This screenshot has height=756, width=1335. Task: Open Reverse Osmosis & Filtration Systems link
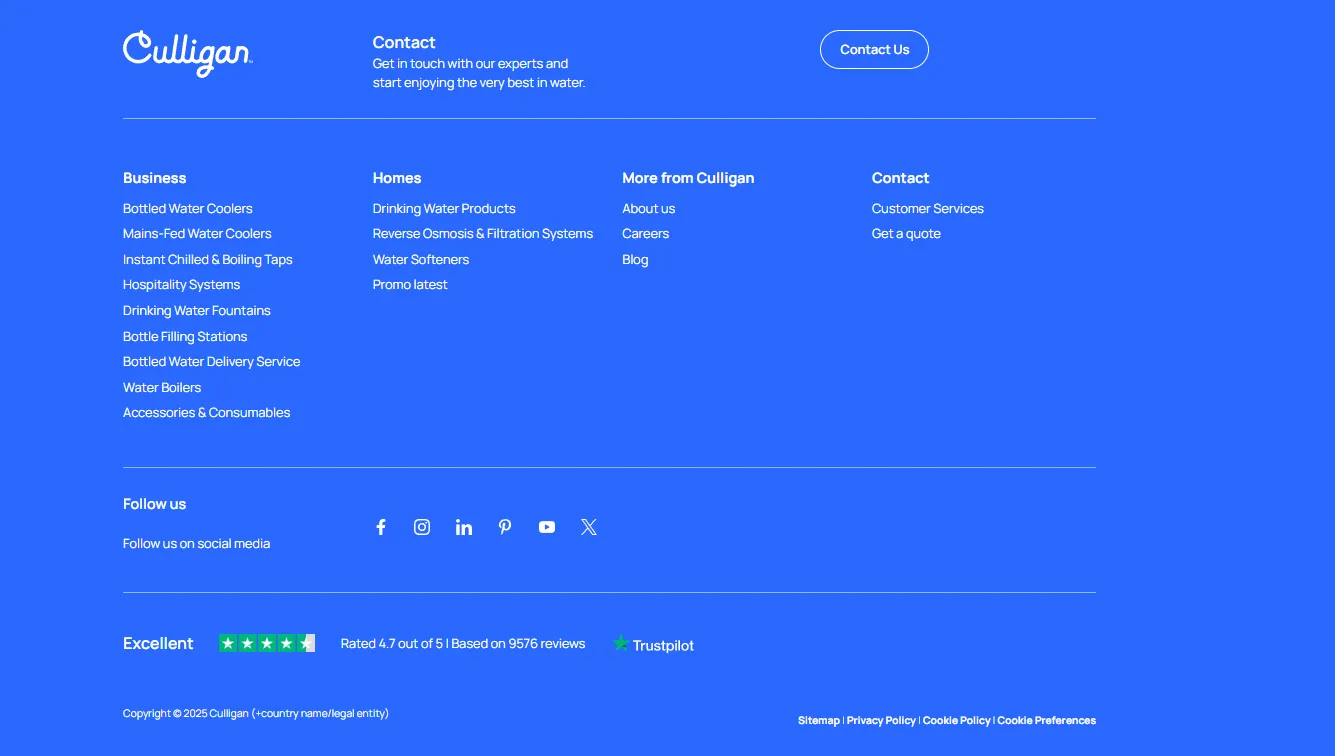pyautogui.click(x=483, y=234)
